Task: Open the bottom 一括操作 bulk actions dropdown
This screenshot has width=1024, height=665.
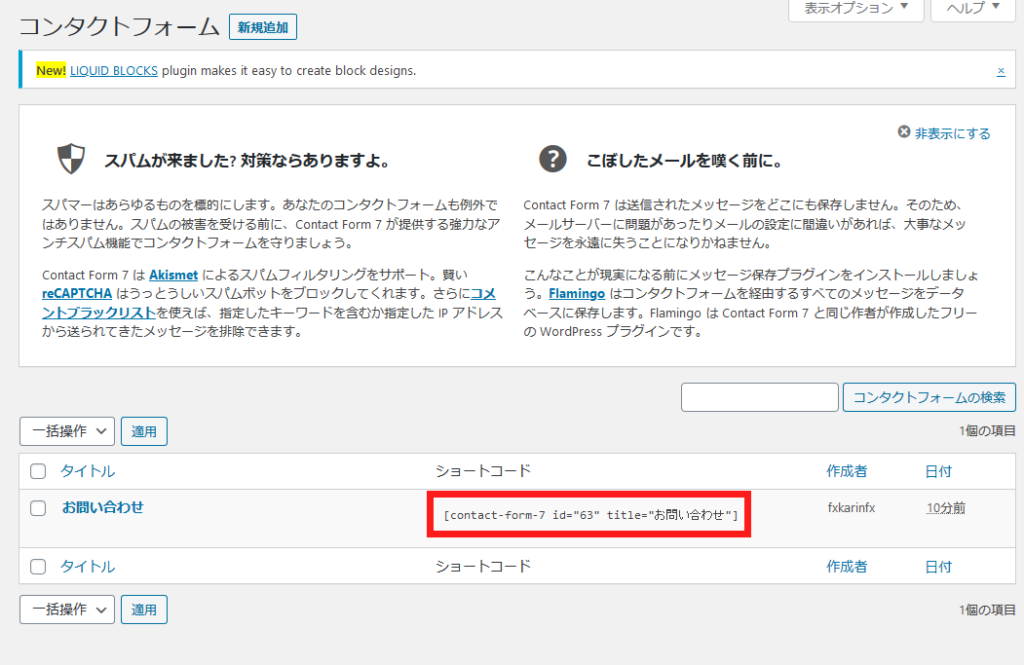Action: (67, 609)
